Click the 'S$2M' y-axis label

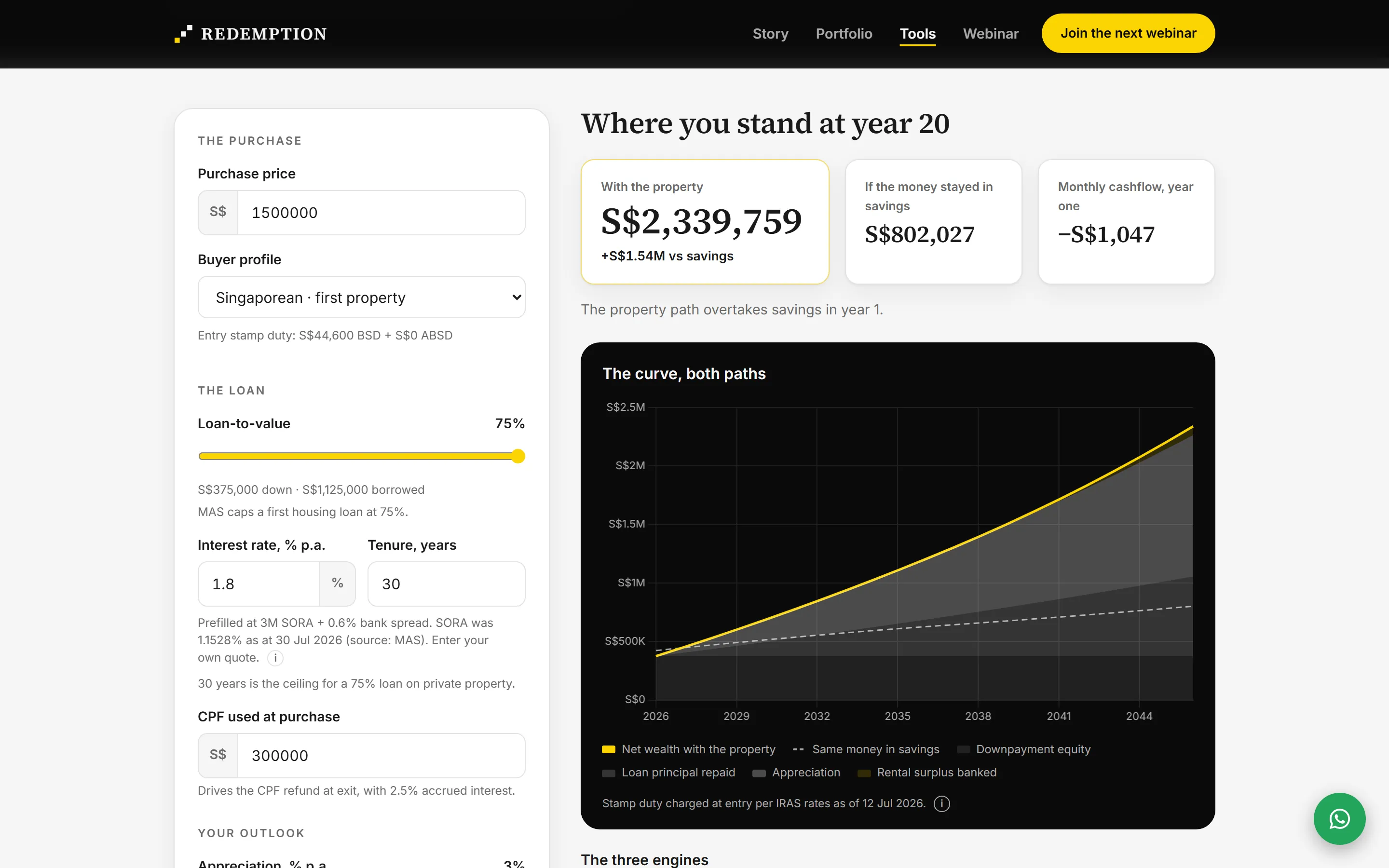click(x=630, y=465)
